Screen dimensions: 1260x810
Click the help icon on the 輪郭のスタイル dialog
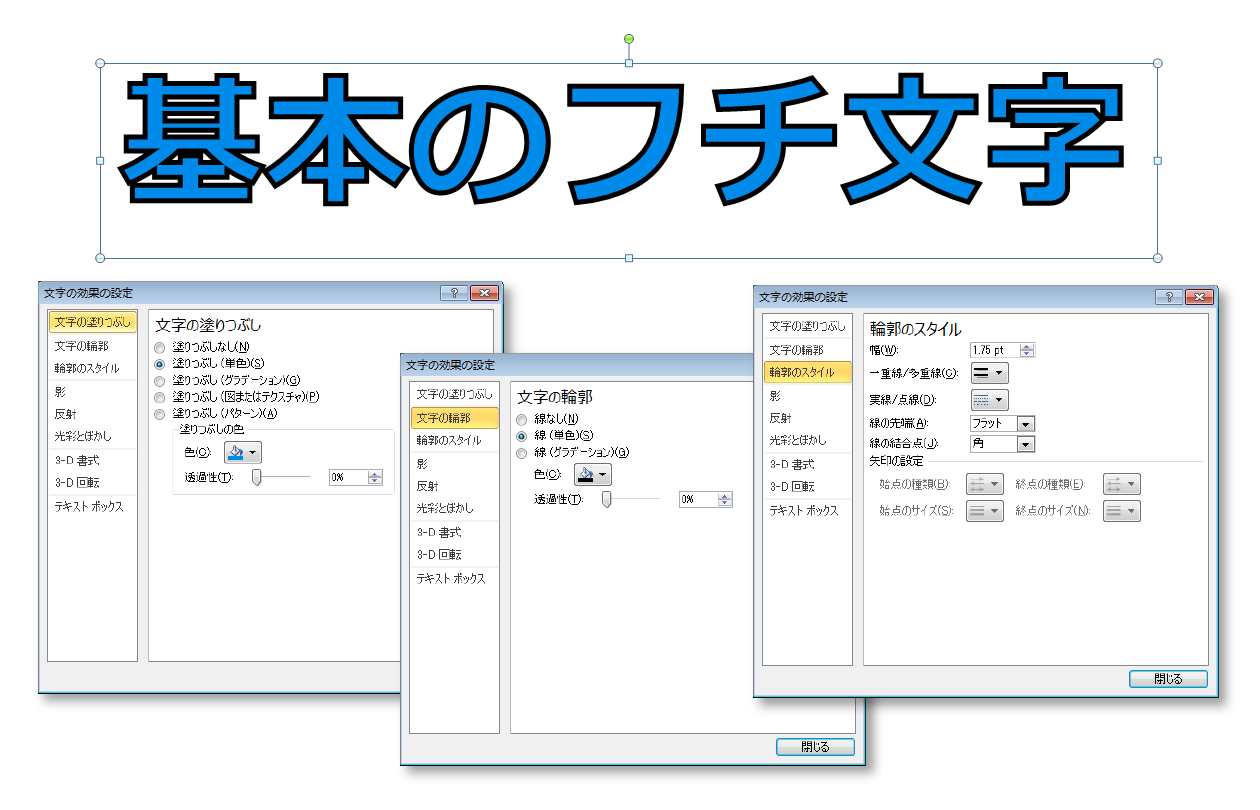[x=1170, y=296]
